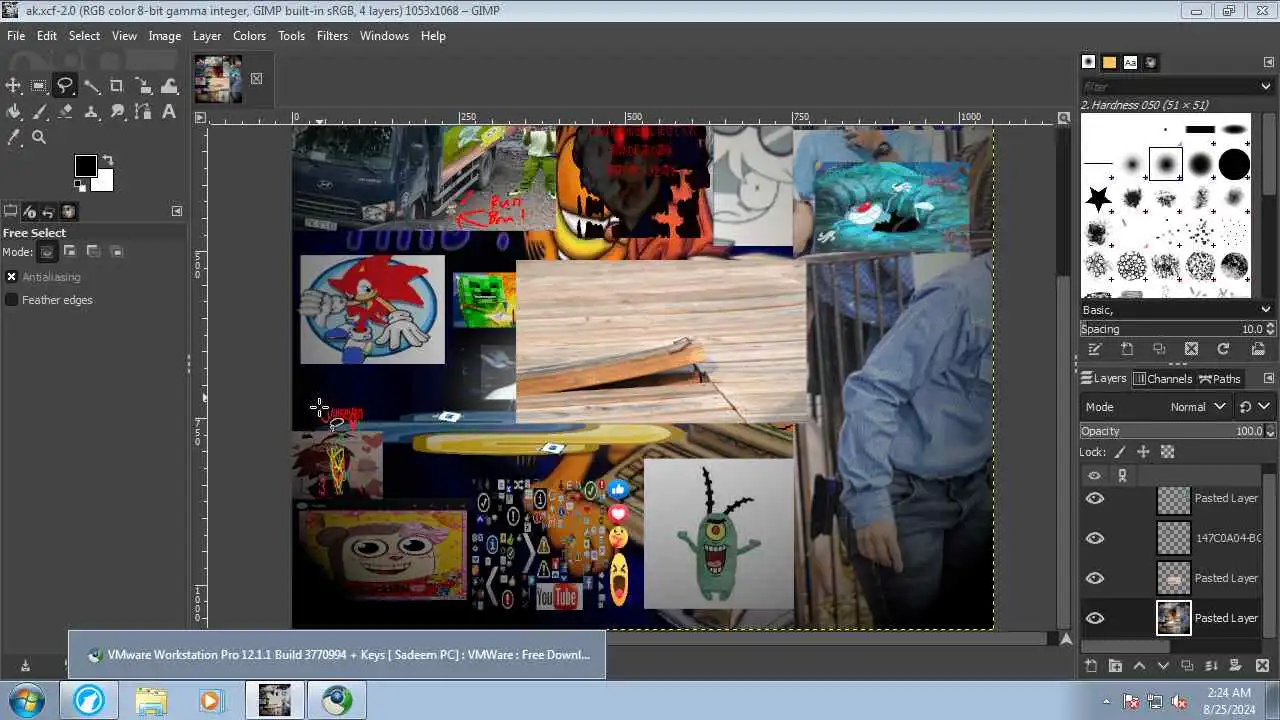1280x720 pixels.
Task: Select the Text tool
Action: (169, 112)
